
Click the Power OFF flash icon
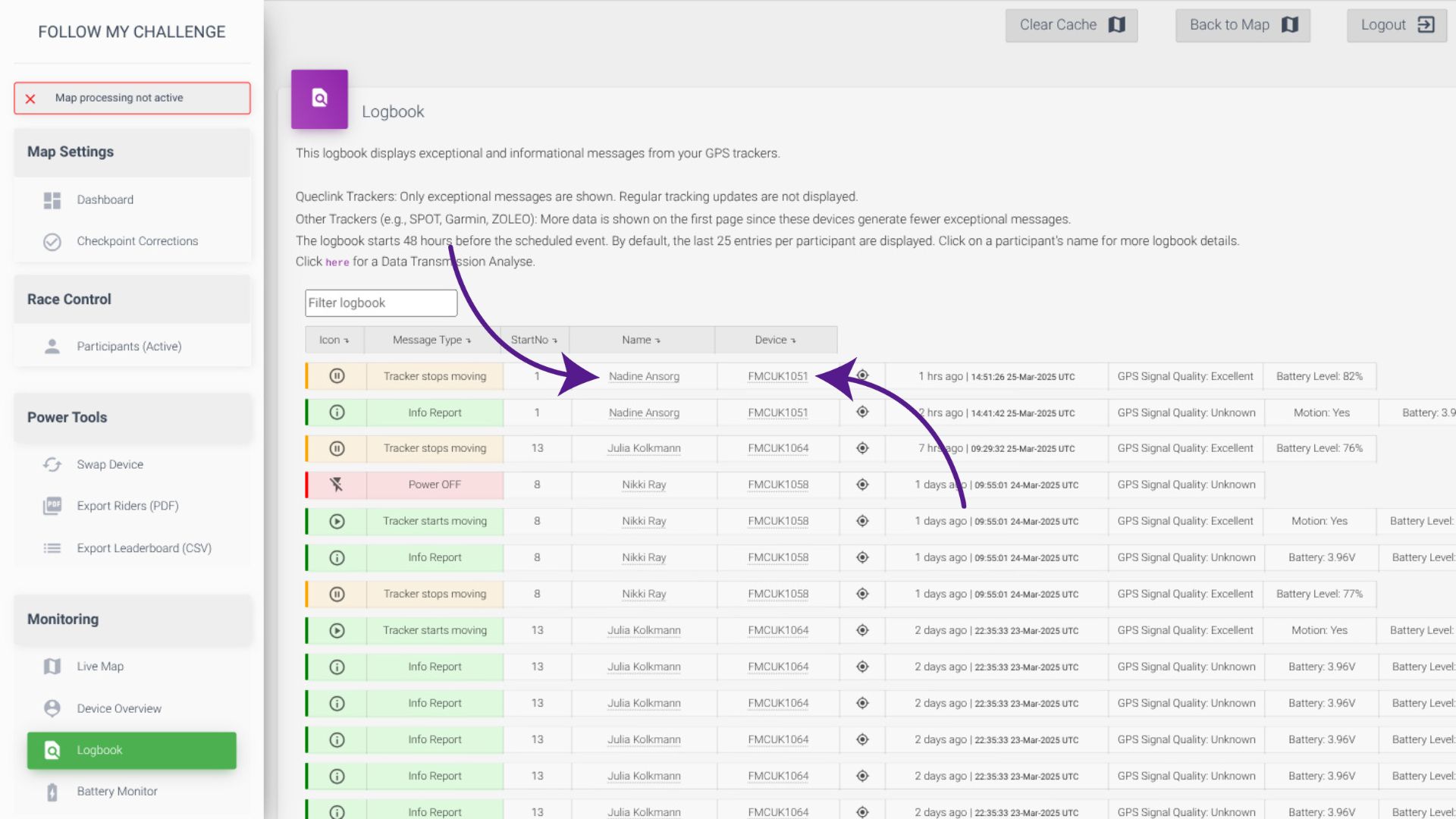(337, 485)
